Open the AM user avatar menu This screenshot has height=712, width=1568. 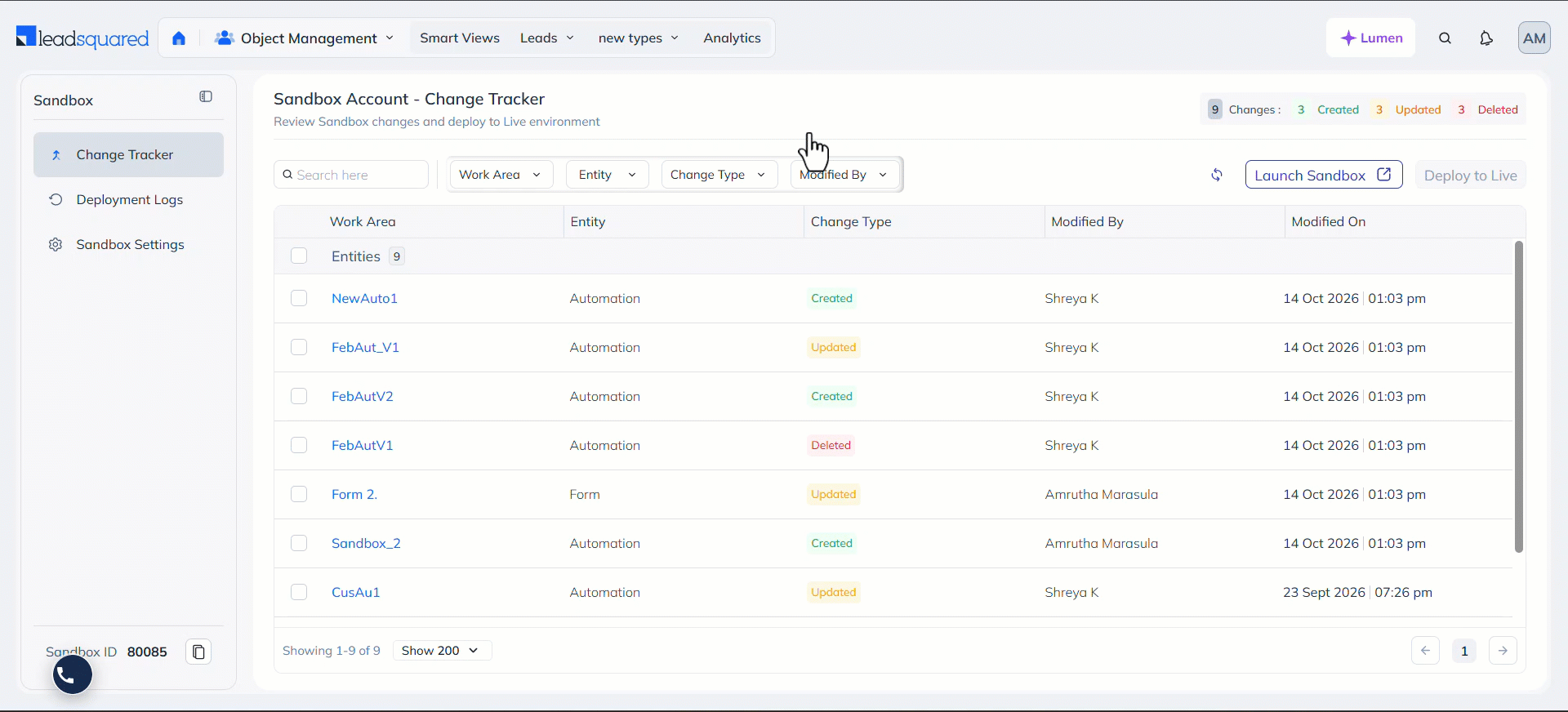pyautogui.click(x=1534, y=38)
